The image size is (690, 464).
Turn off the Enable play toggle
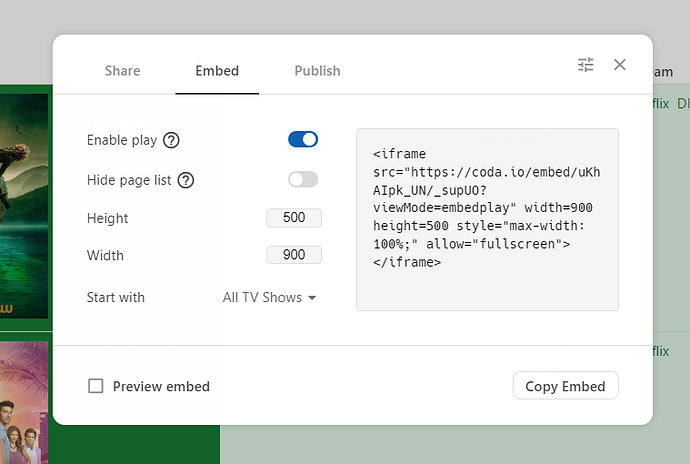303,139
